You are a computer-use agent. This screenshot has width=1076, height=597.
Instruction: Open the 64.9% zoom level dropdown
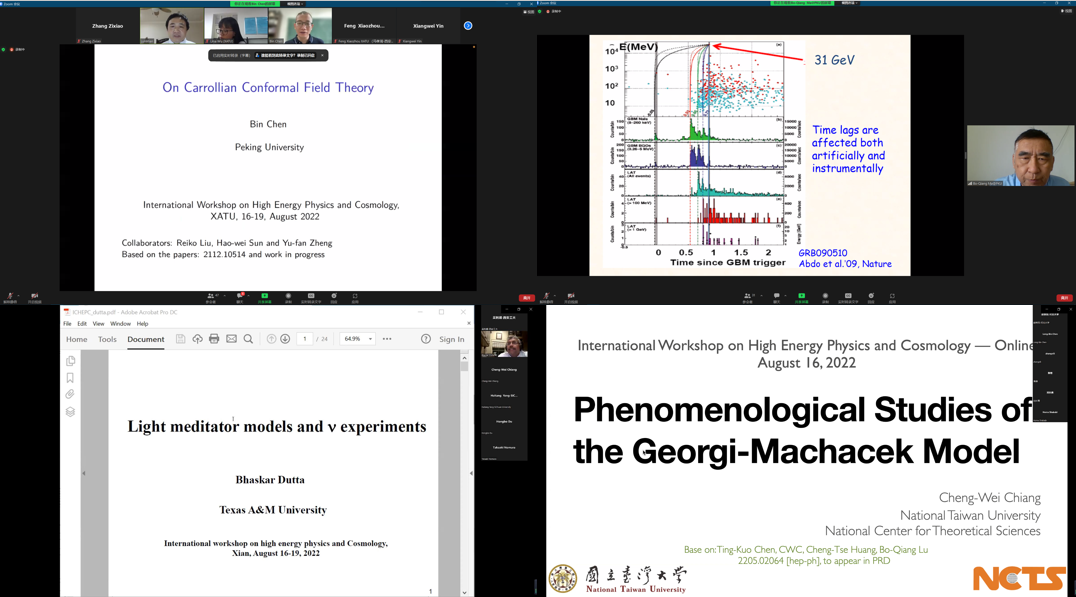coord(358,339)
